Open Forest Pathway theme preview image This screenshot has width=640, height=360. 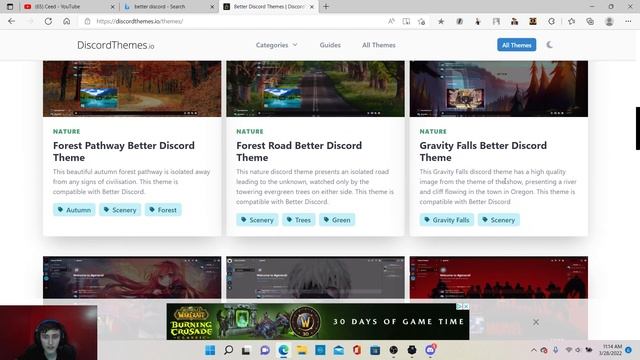click(132, 89)
